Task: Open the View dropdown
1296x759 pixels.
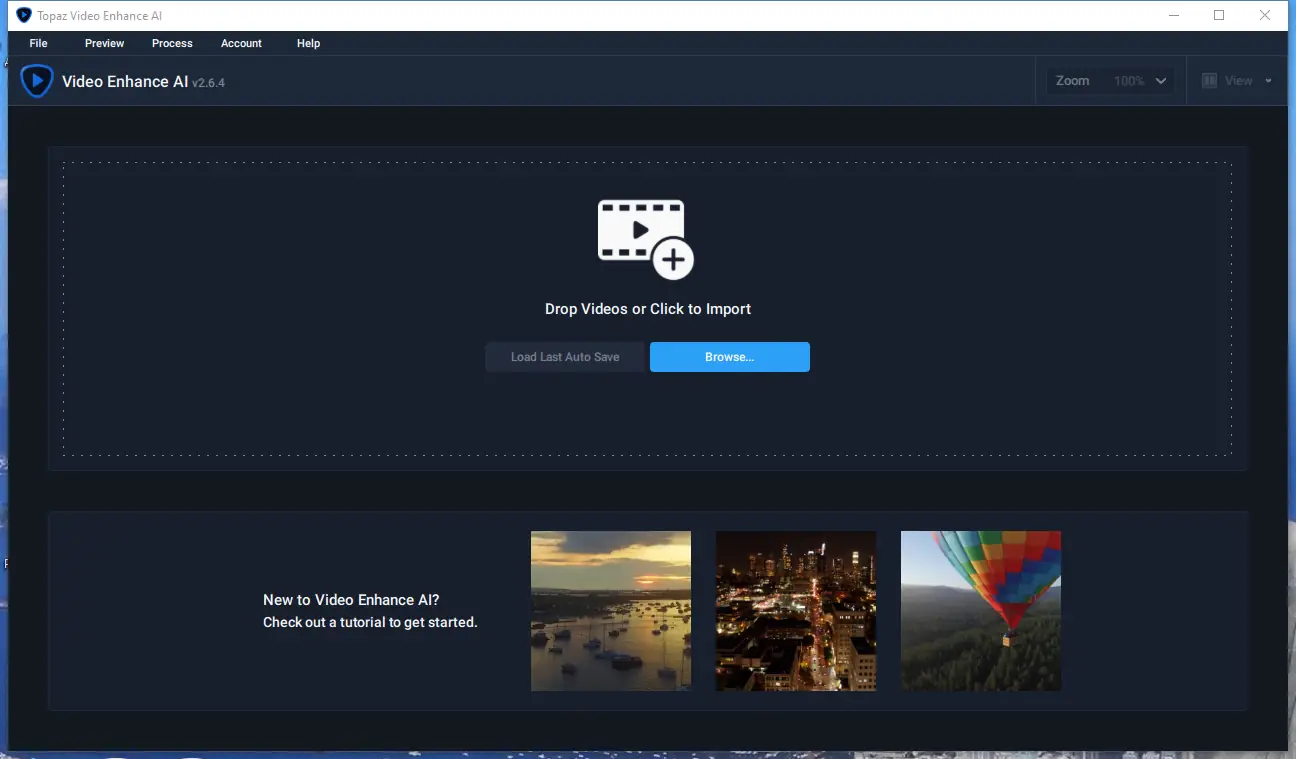Action: [x=1237, y=81]
